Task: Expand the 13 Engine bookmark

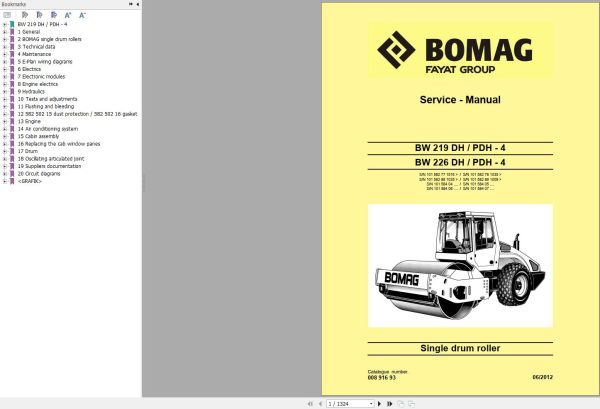Action: coord(5,121)
